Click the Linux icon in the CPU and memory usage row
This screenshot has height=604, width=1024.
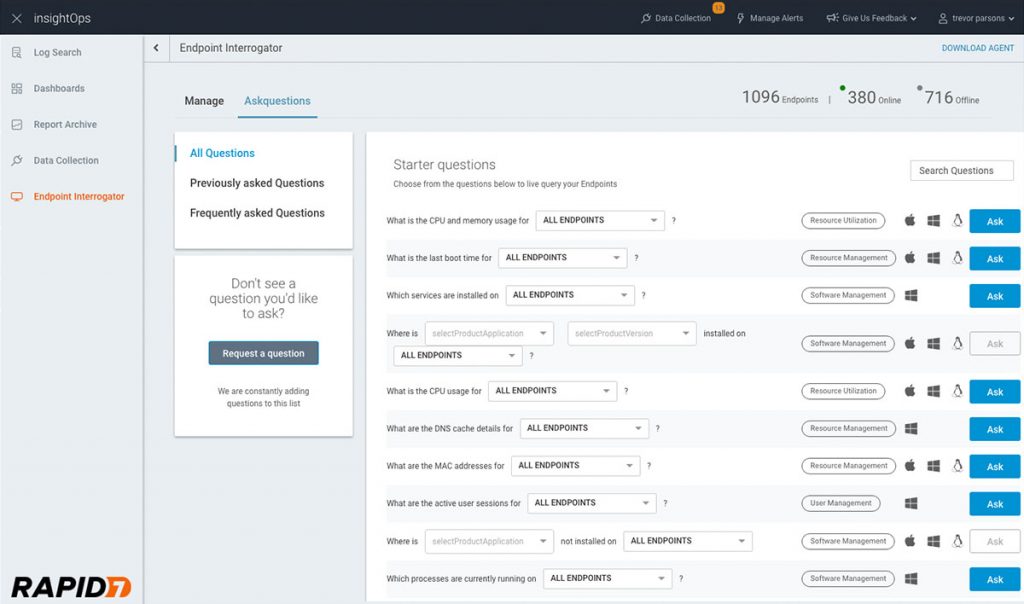click(957, 220)
